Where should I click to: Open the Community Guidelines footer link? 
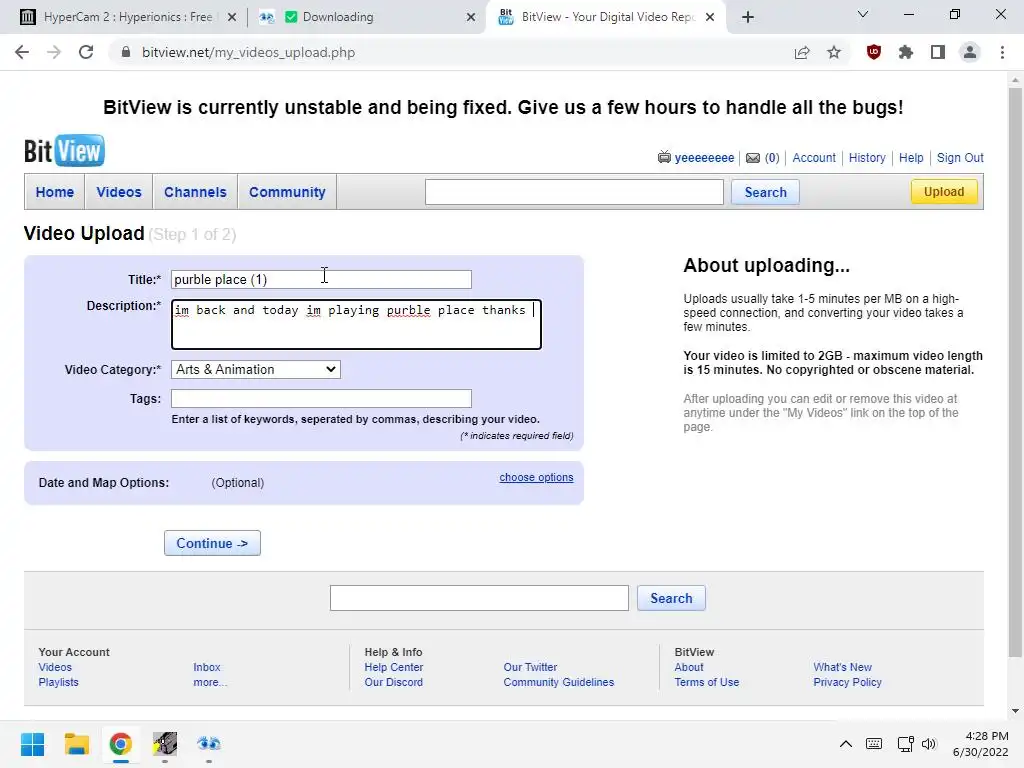point(559,682)
